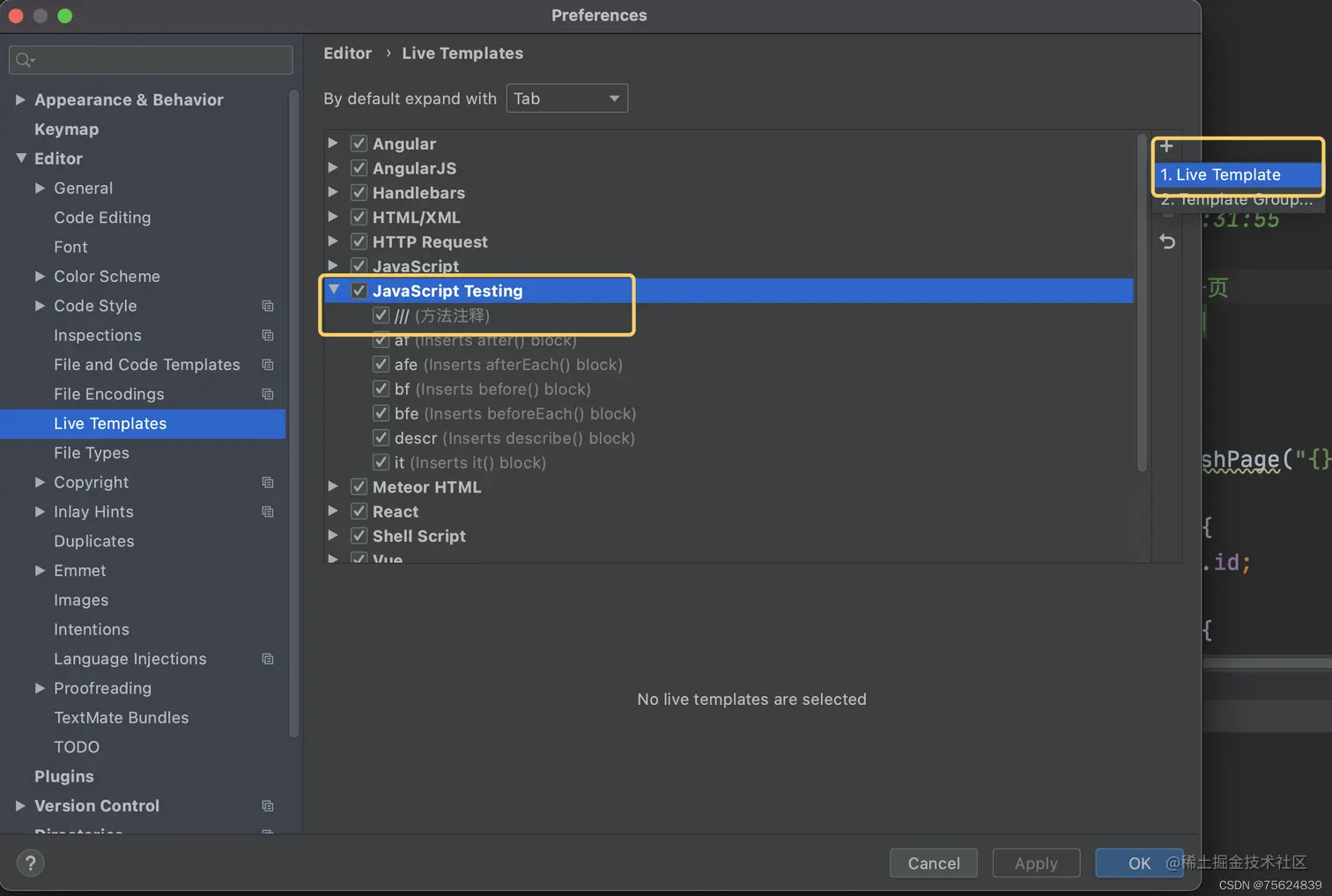
Task: Open the Intentions settings page
Action: (92, 630)
